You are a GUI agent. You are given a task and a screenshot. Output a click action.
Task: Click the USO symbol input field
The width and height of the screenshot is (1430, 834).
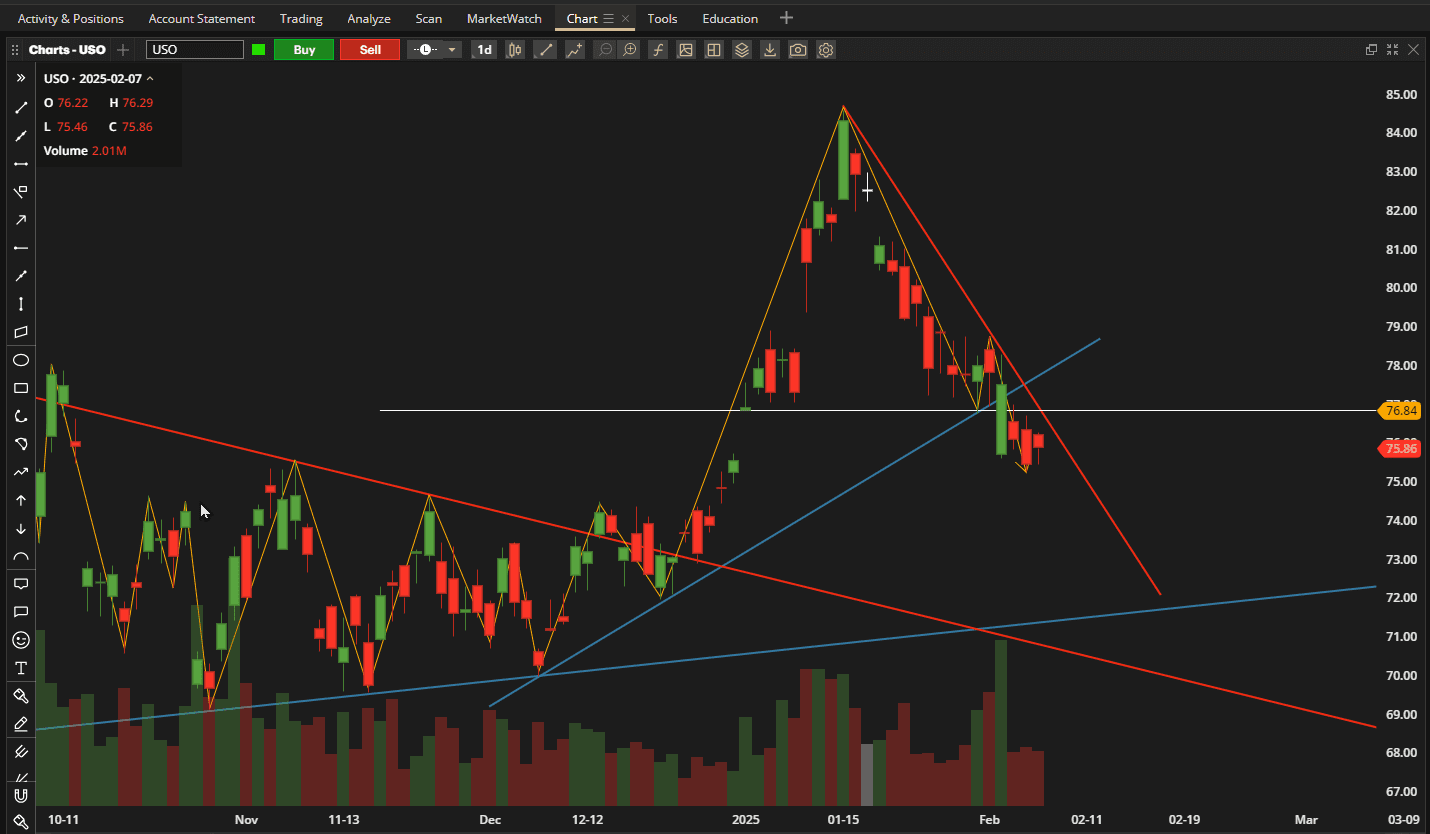(195, 49)
